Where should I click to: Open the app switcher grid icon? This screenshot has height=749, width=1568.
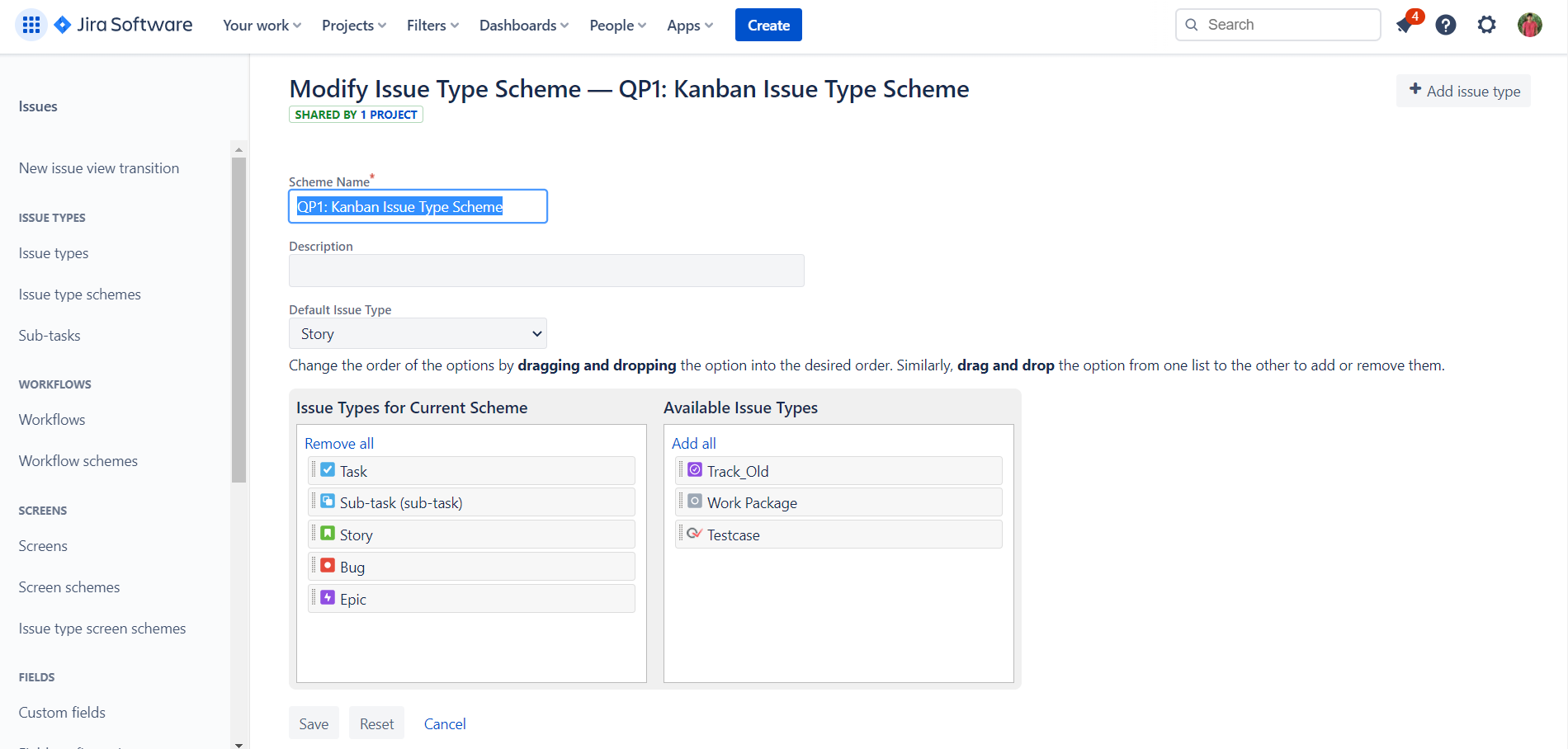[x=31, y=25]
